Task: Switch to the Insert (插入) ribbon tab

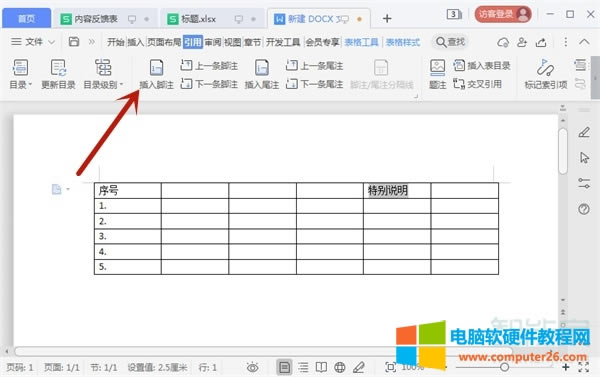Action: pos(135,42)
